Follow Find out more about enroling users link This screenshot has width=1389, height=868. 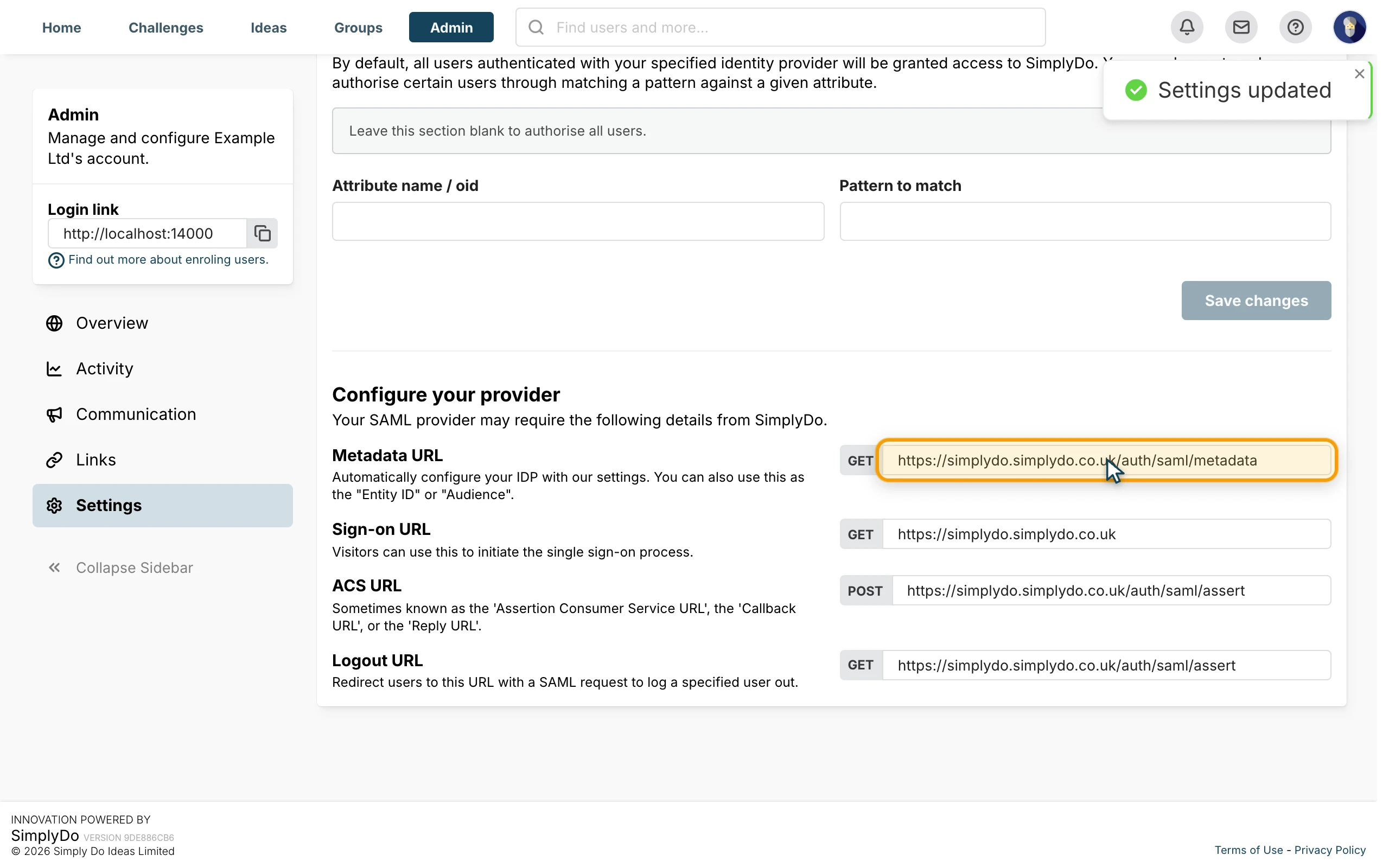tap(168, 259)
